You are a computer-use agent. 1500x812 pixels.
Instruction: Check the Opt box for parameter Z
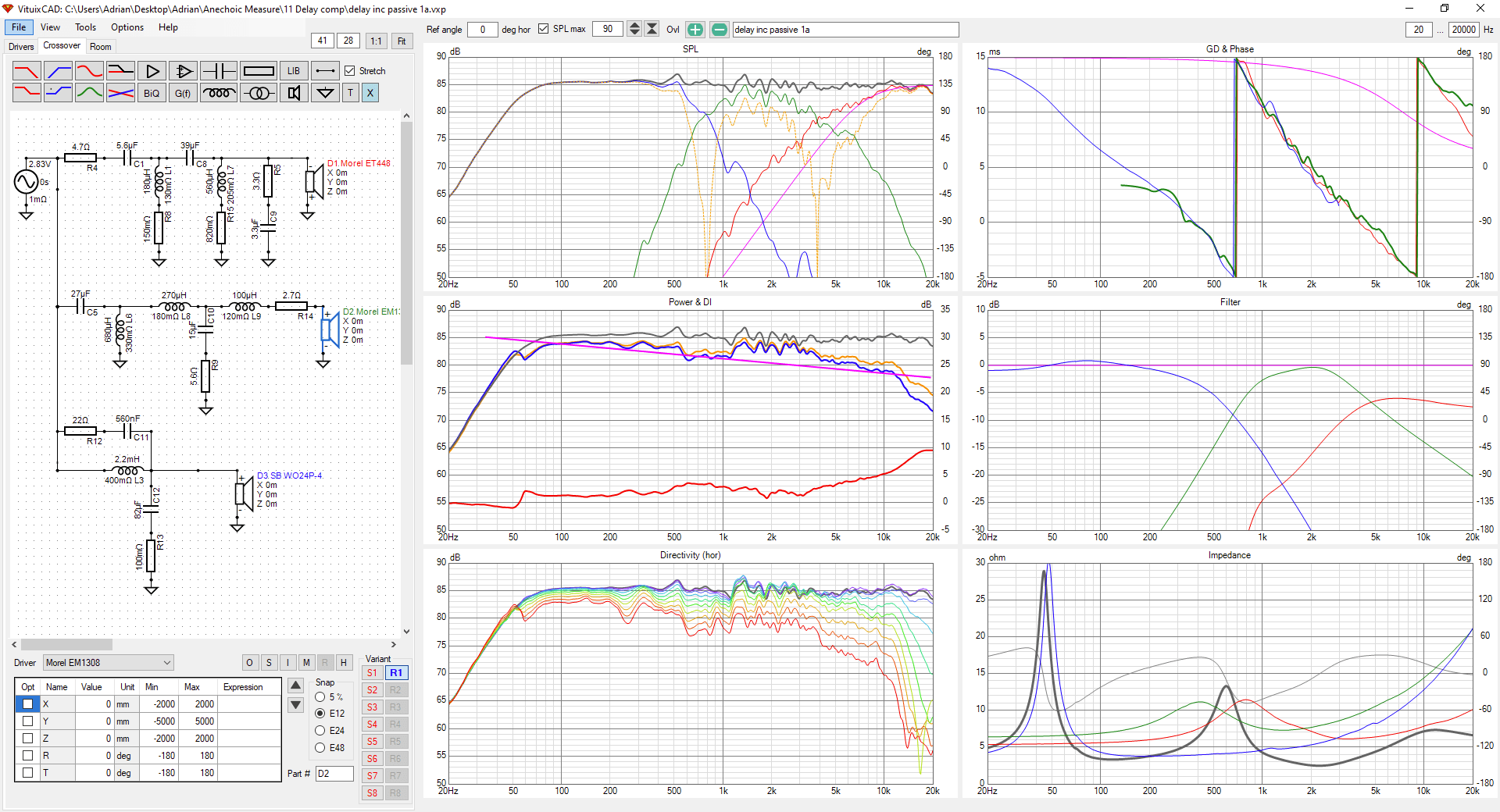tap(27, 739)
